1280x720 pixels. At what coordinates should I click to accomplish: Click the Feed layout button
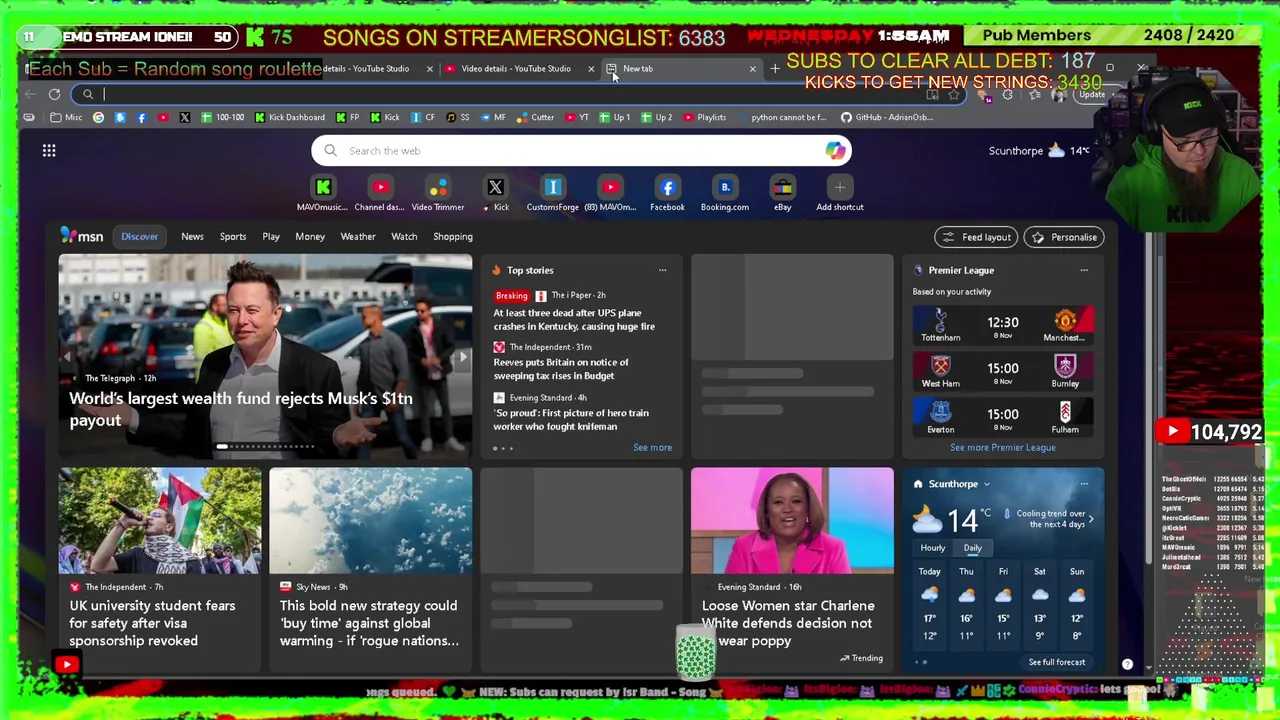click(976, 237)
